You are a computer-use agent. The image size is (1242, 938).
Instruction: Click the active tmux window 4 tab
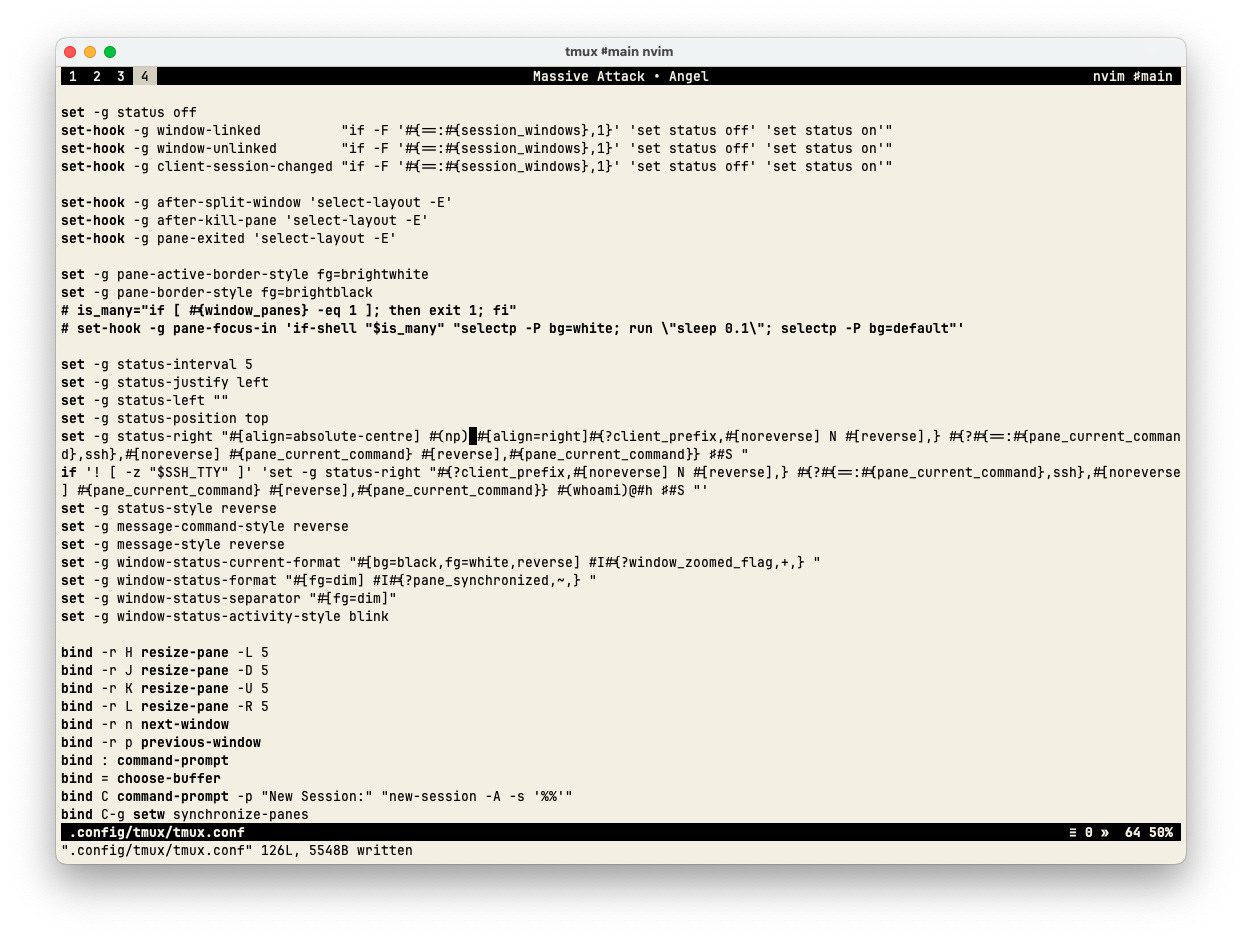pyautogui.click(x=145, y=77)
